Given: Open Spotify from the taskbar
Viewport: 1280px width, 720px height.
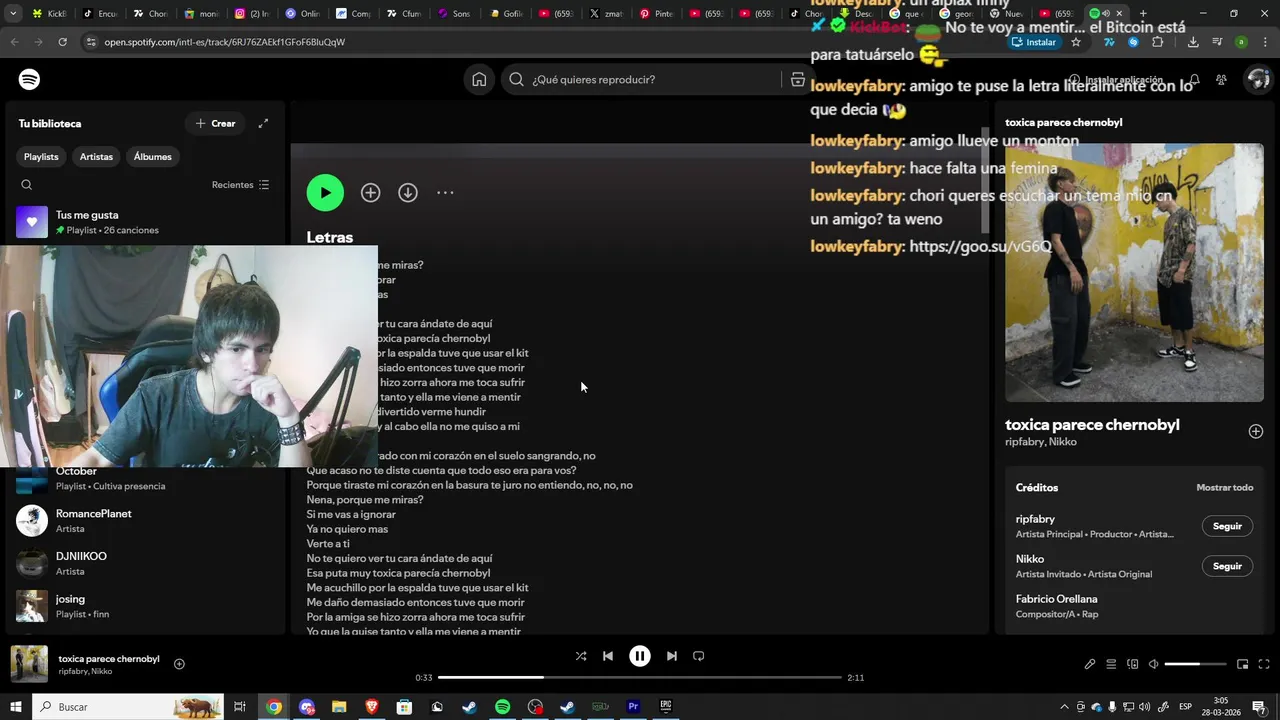Looking at the screenshot, I should pos(502,707).
